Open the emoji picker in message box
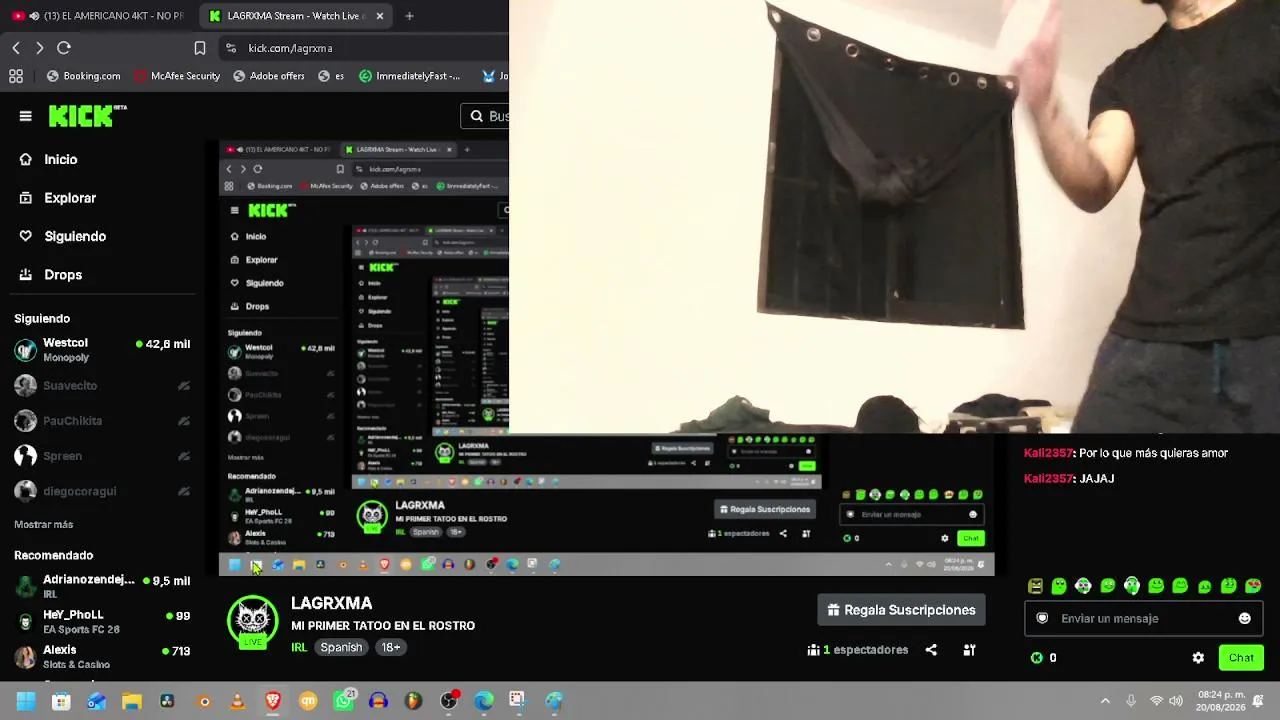Viewport: 1280px width, 720px height. point(1245,618)
